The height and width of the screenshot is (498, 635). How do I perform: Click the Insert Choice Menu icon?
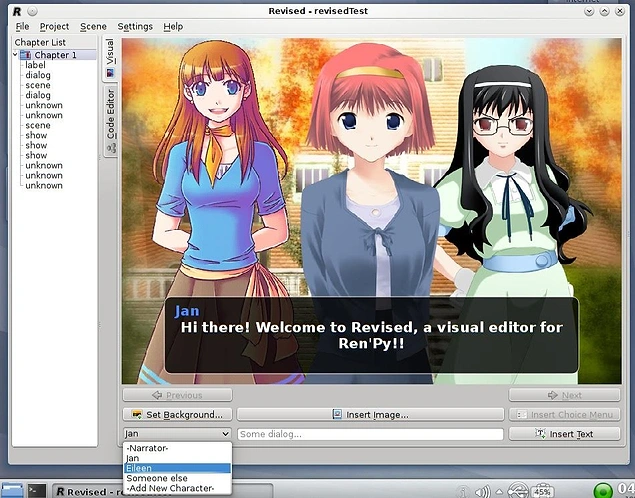pyautogui.click(x=522, y=414)
